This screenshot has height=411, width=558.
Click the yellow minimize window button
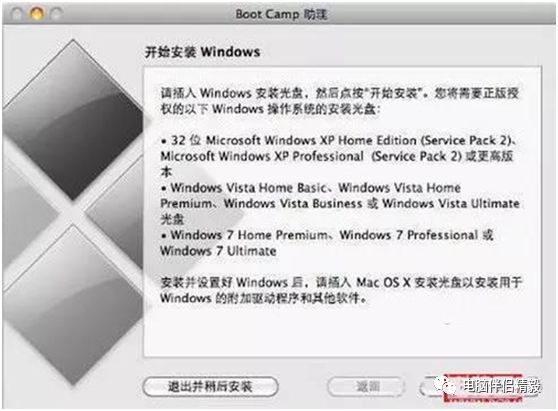37,14
